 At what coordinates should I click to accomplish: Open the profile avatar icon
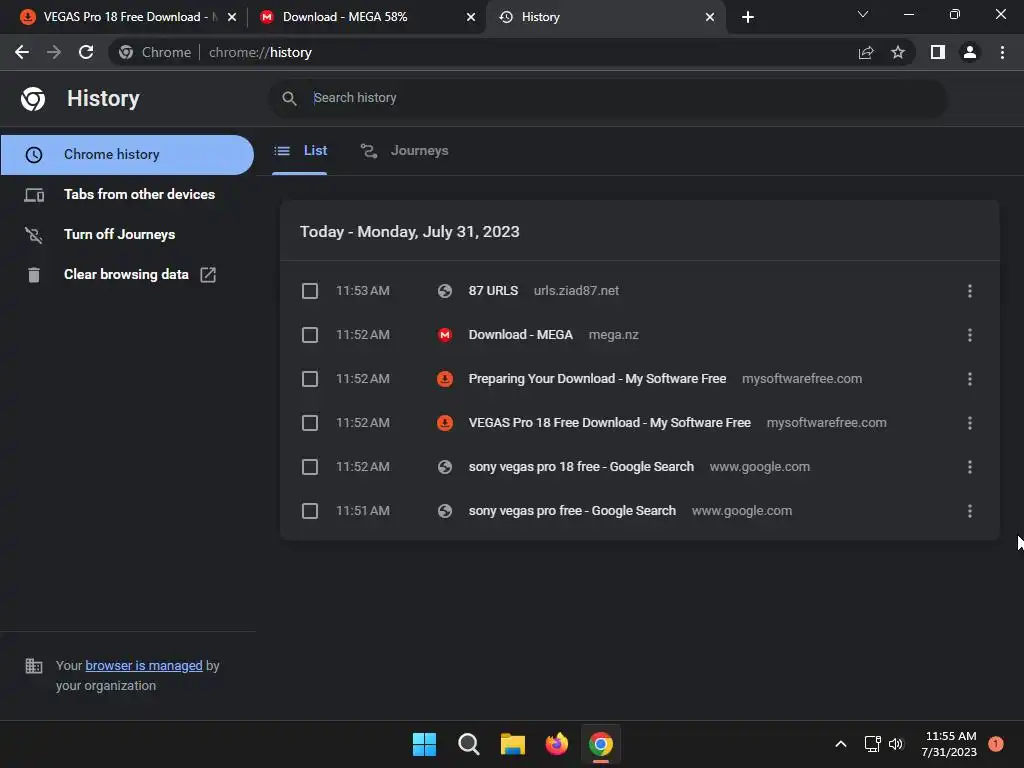(x=970, y=52)
